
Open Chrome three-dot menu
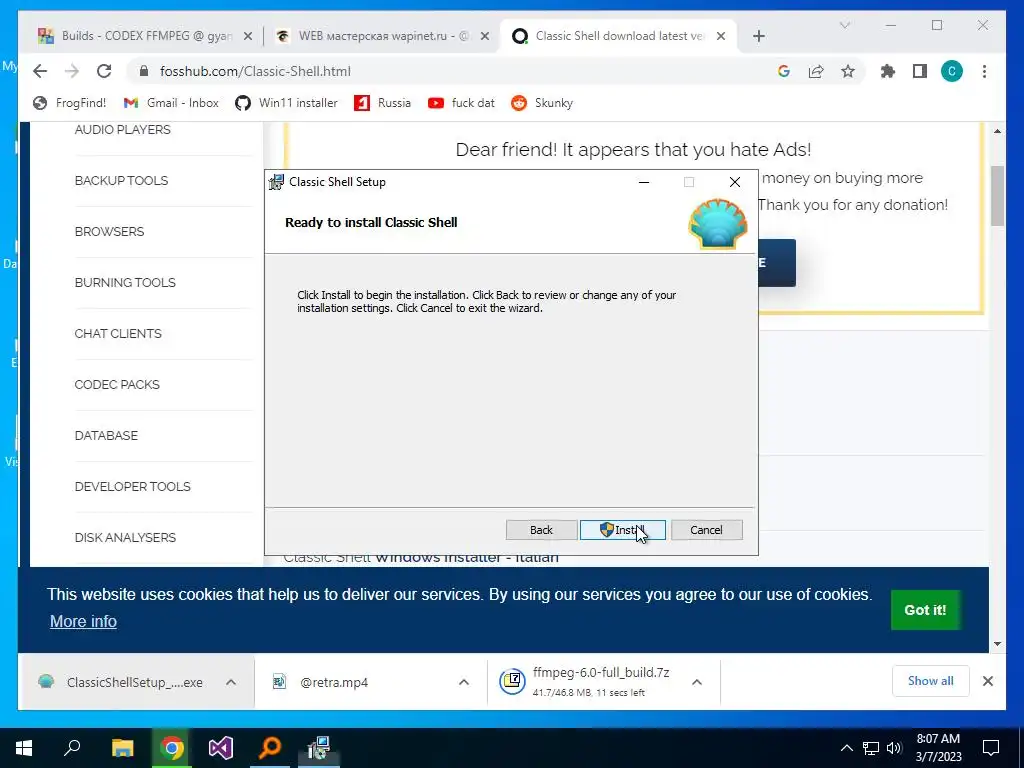(984, 71)
